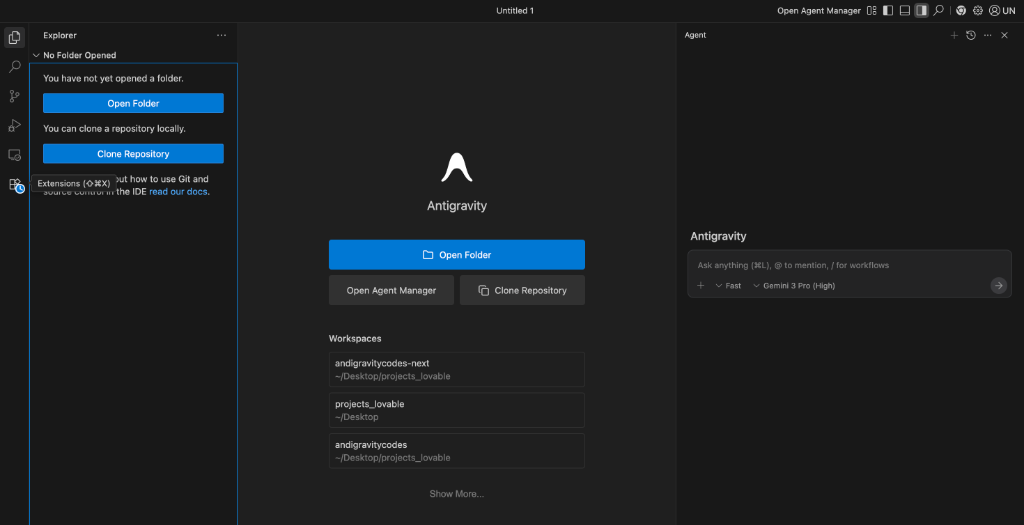Open the andigravitycodes-next workspace
The height and width of the screenshot is (525, 1024).
click(456, 370)
